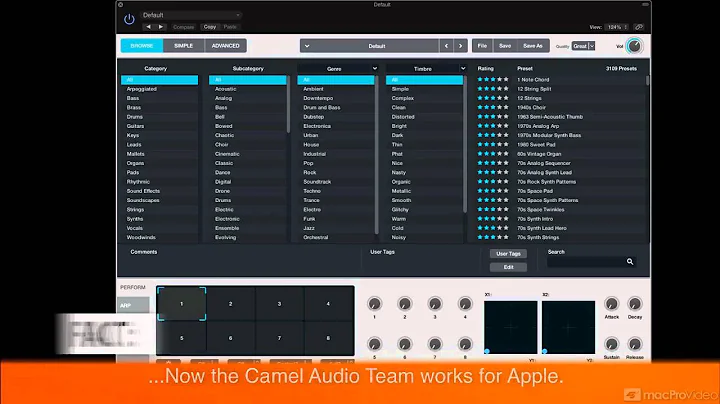Select the Cinematic subcategory

pos(248,154)
